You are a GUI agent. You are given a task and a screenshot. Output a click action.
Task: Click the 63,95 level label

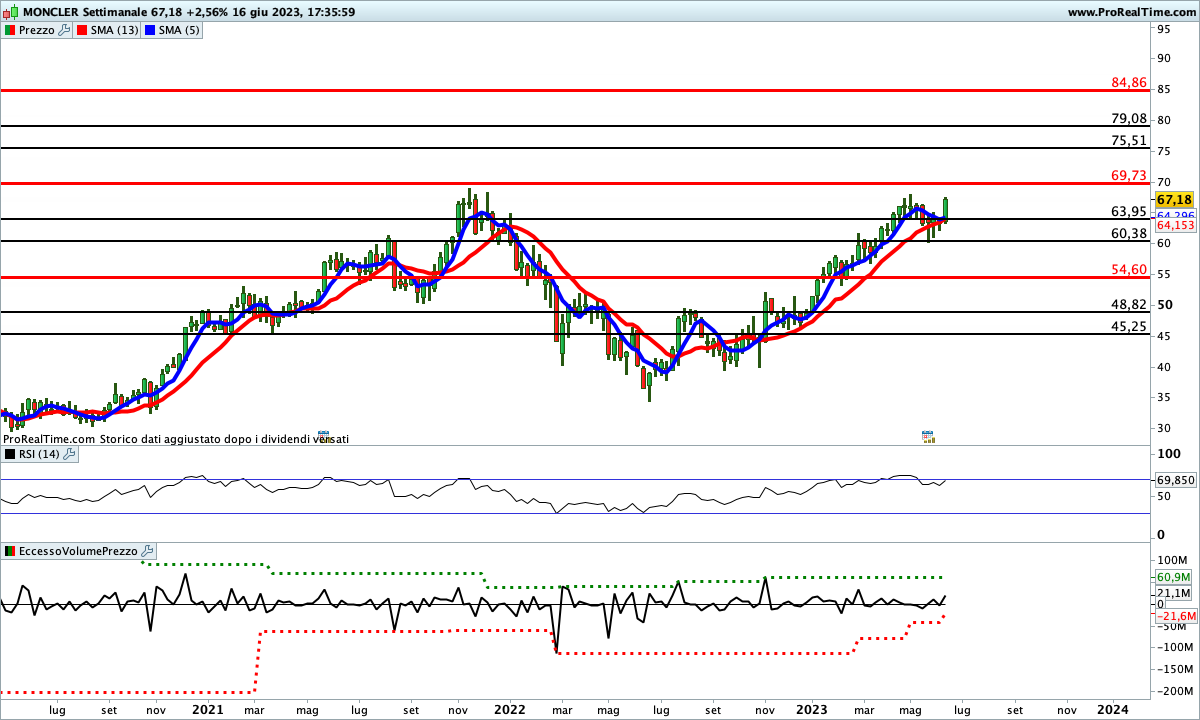point(1128,211)
